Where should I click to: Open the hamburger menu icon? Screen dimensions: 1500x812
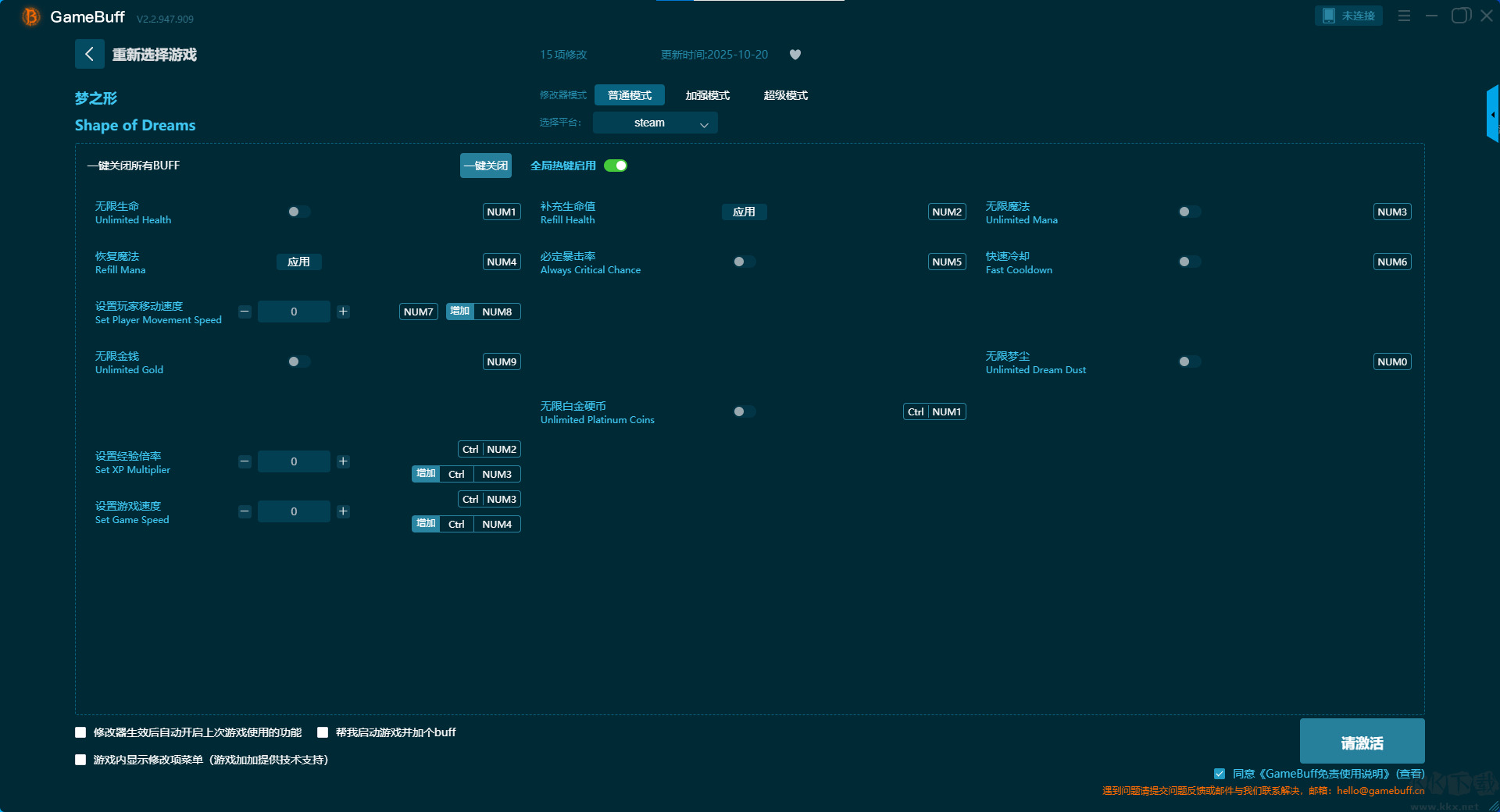coord(1404,16)
